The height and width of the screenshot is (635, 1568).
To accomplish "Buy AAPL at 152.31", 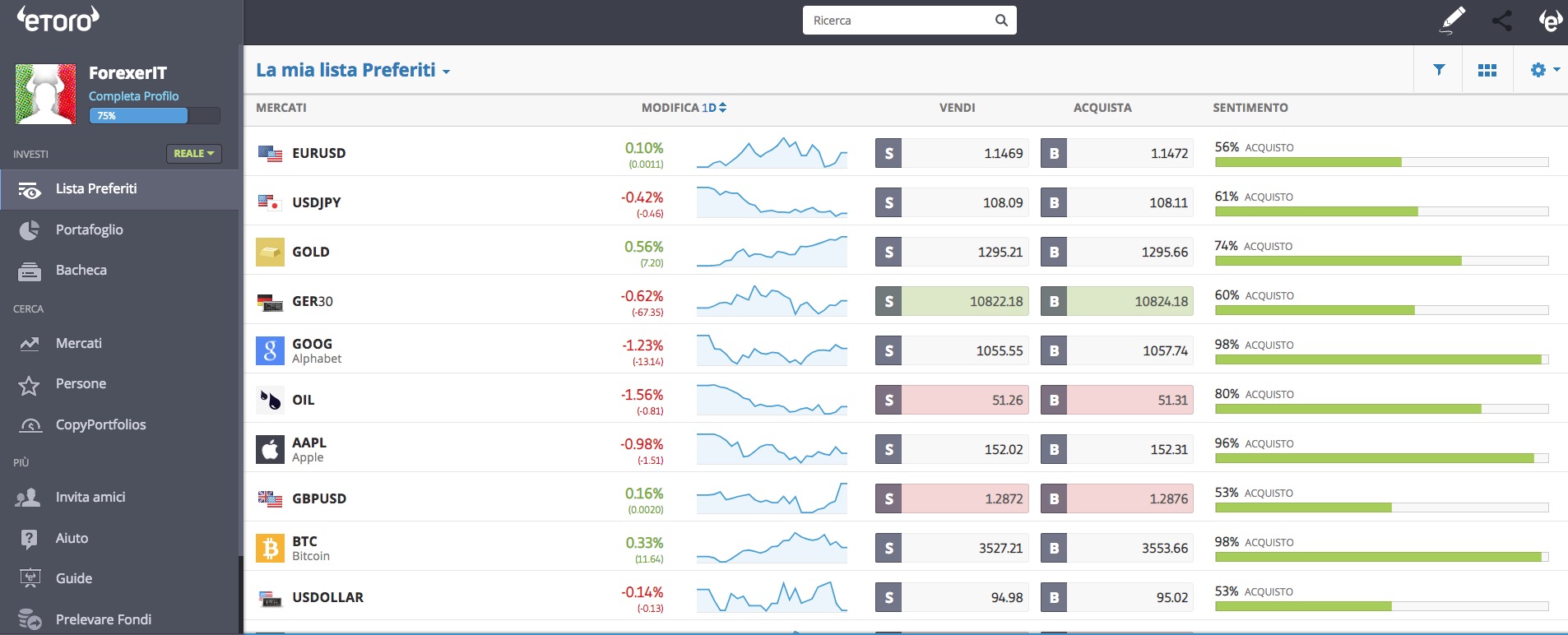I will tap(1117, 449).
